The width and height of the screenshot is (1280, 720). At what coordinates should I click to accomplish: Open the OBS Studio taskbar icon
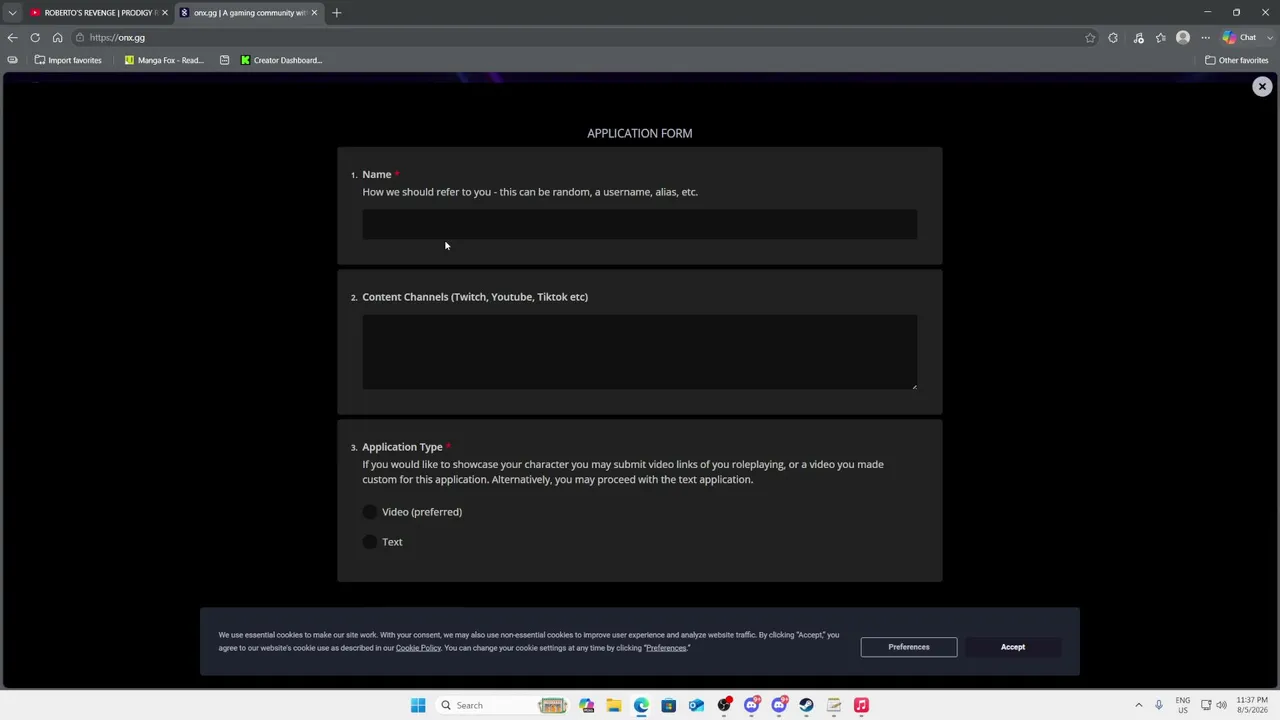click(x=724, y=706)
